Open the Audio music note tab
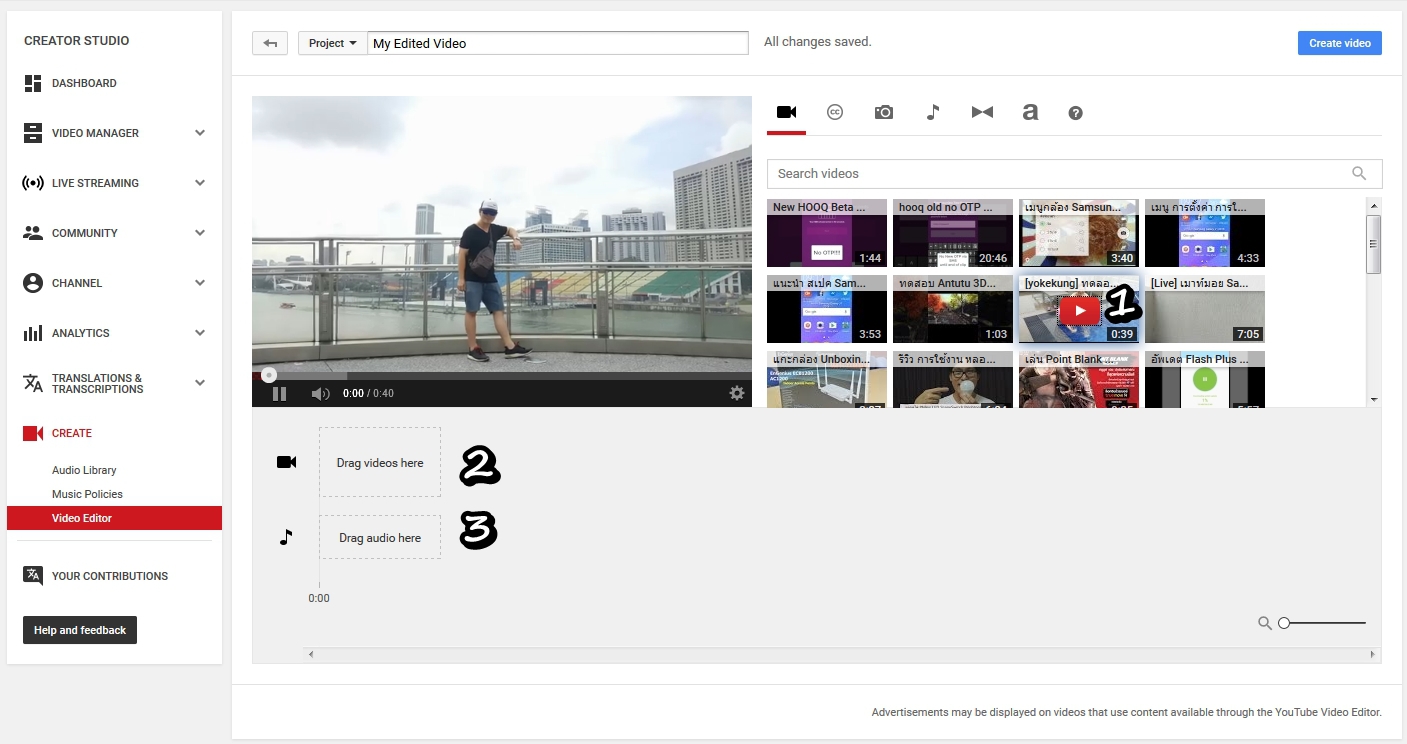This screenshot has width=1407, height=744. (x=933, y=112)
